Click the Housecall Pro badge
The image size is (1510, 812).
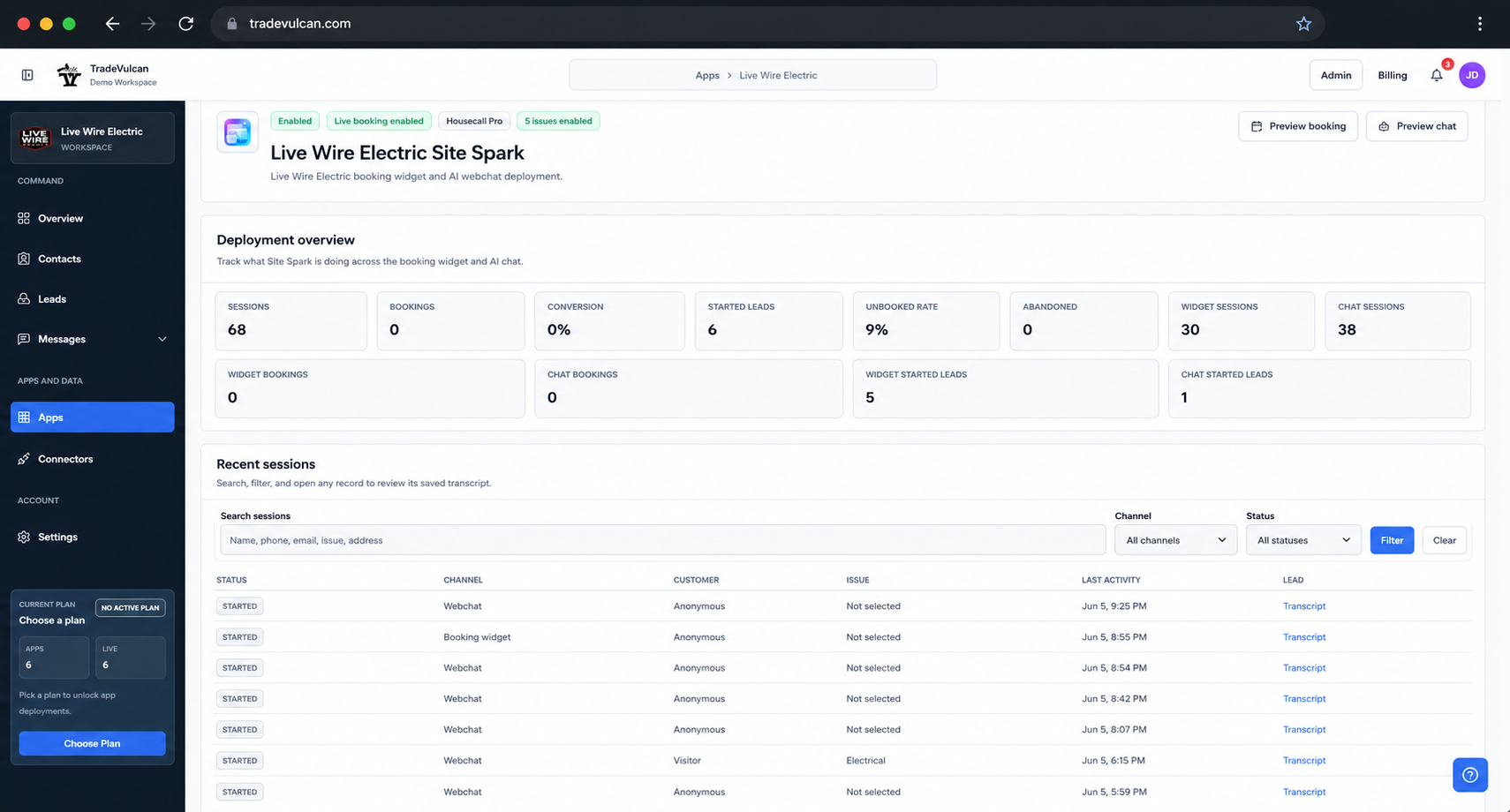click(474, 121)
